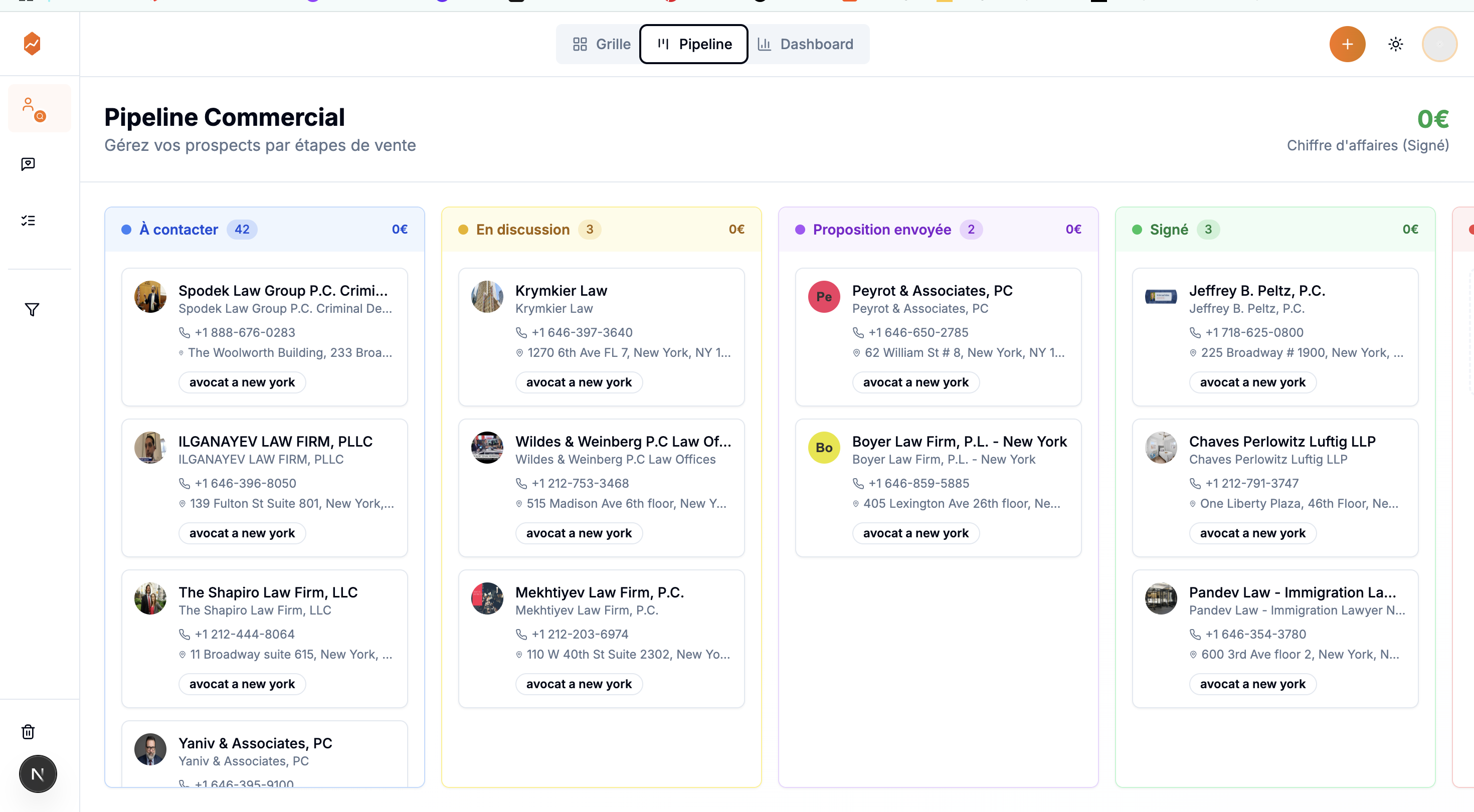The width and height of the screenshot is (1474, 812).
Task: Open the Spodek Law Group card title
Action: 283,291
